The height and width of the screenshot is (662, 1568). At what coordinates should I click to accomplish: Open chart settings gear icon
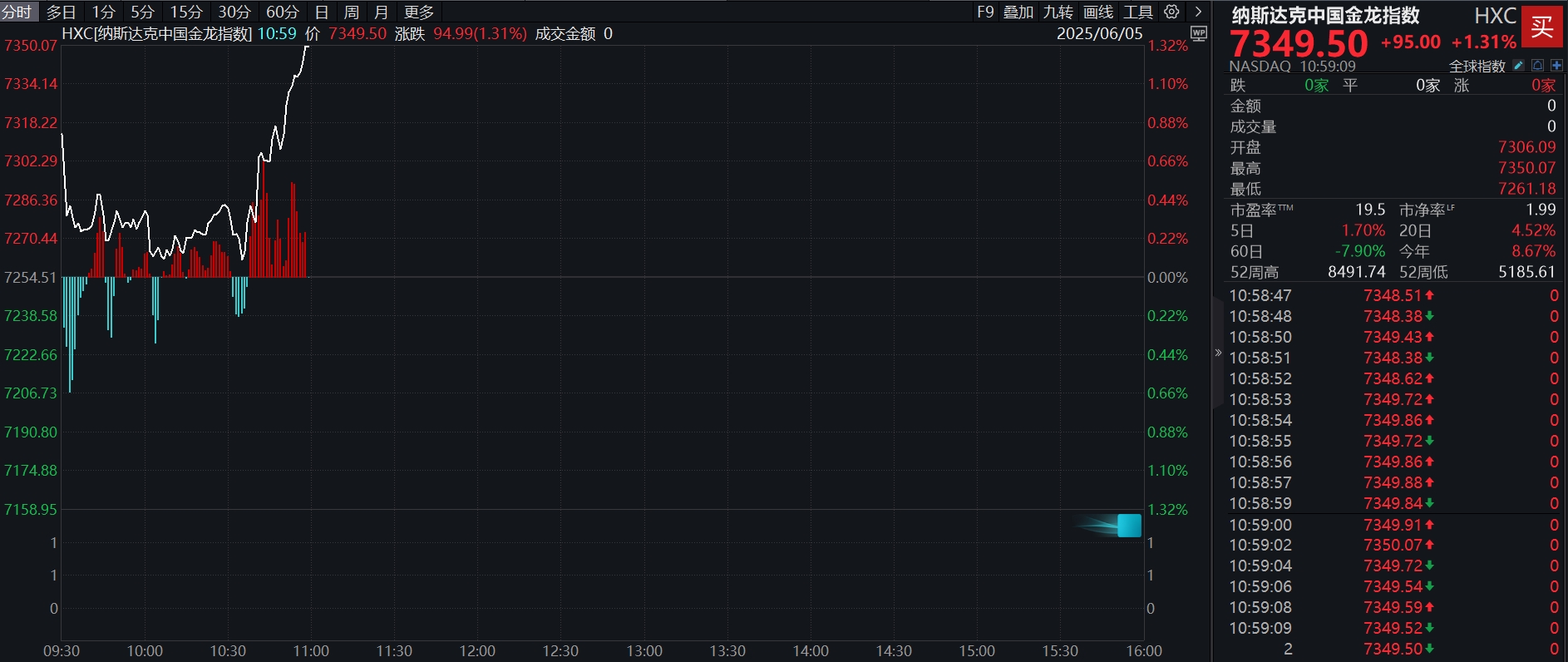click(1171, 12)
